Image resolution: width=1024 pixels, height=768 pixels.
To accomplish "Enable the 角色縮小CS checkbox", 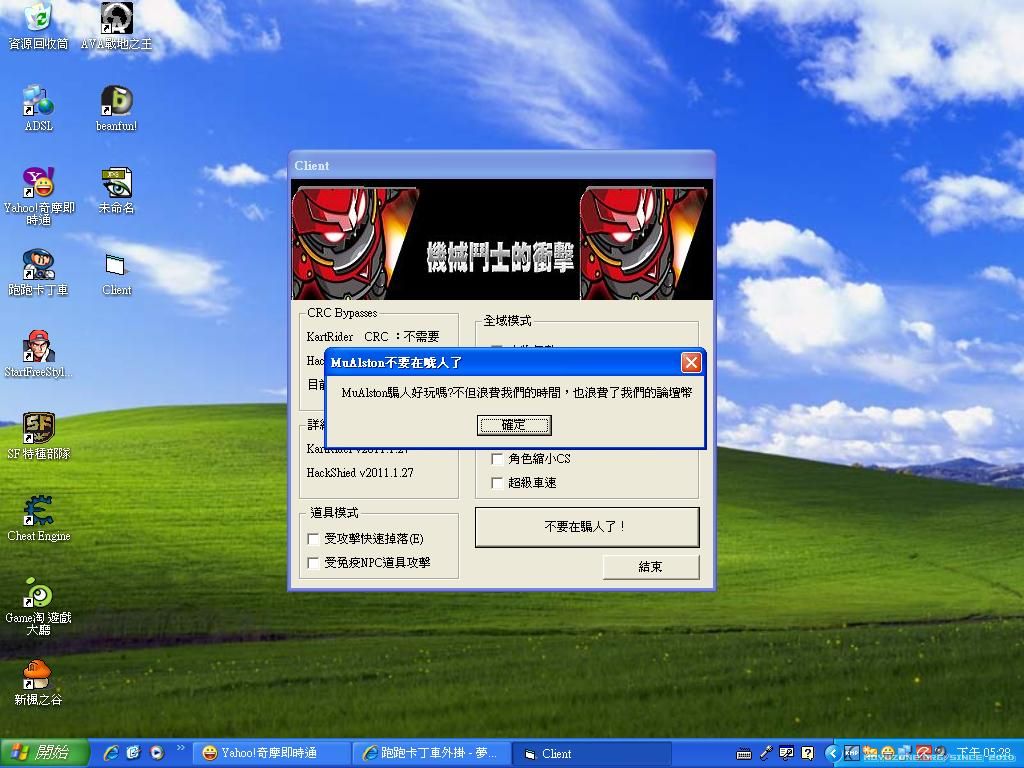I will click(x=497, y=459).
